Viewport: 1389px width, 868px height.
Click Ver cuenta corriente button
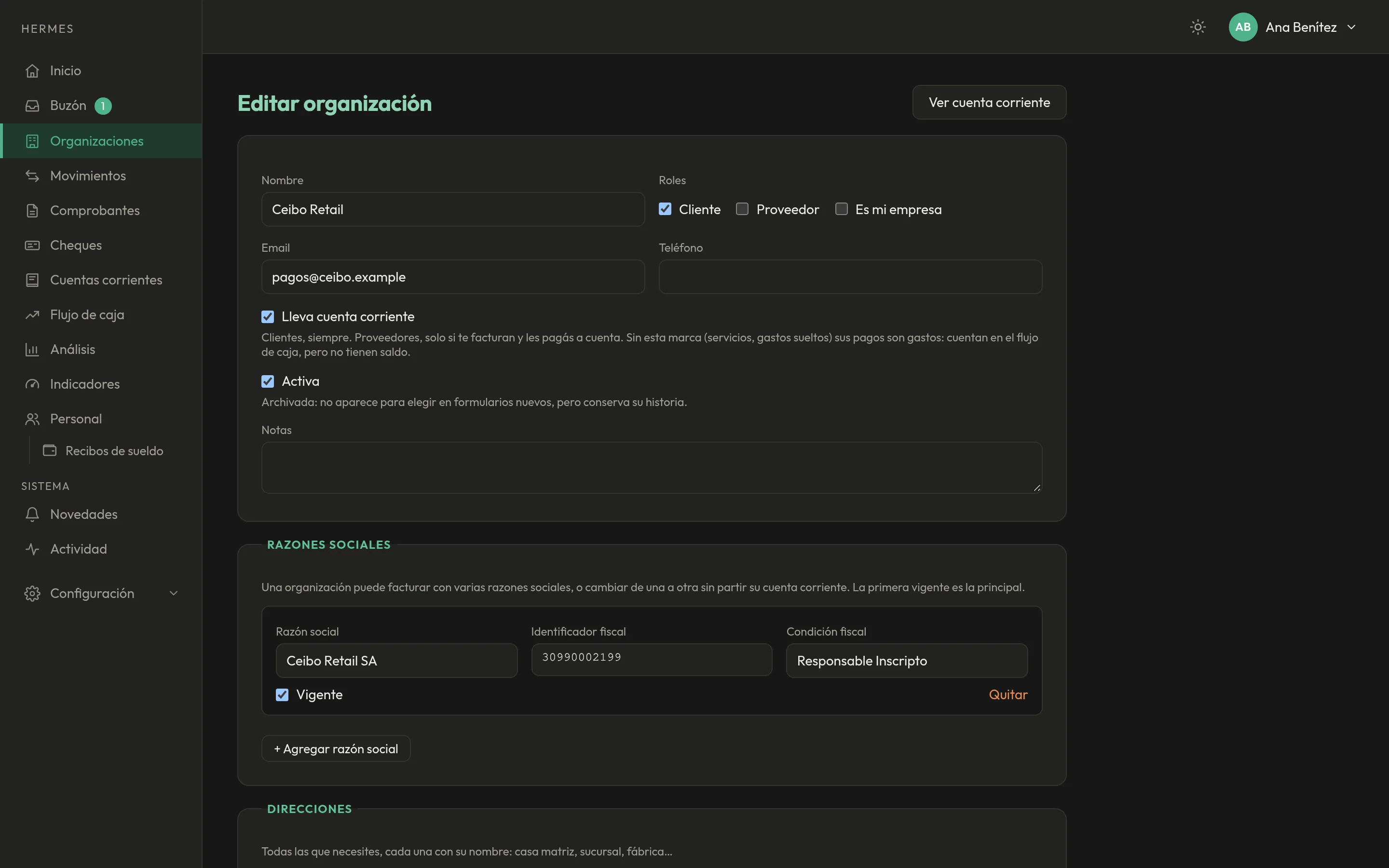coord(990,102)
